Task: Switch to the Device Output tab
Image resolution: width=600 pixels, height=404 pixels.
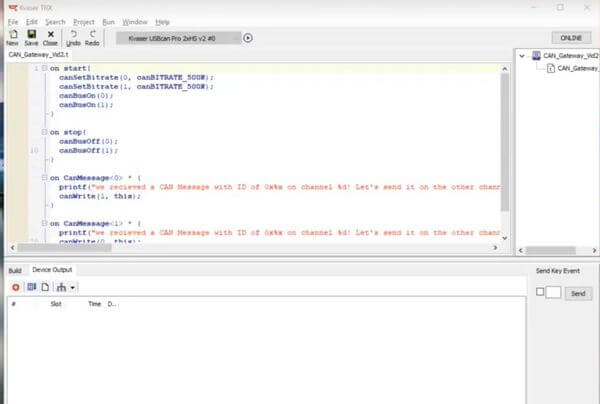Action: coord(52,270)
